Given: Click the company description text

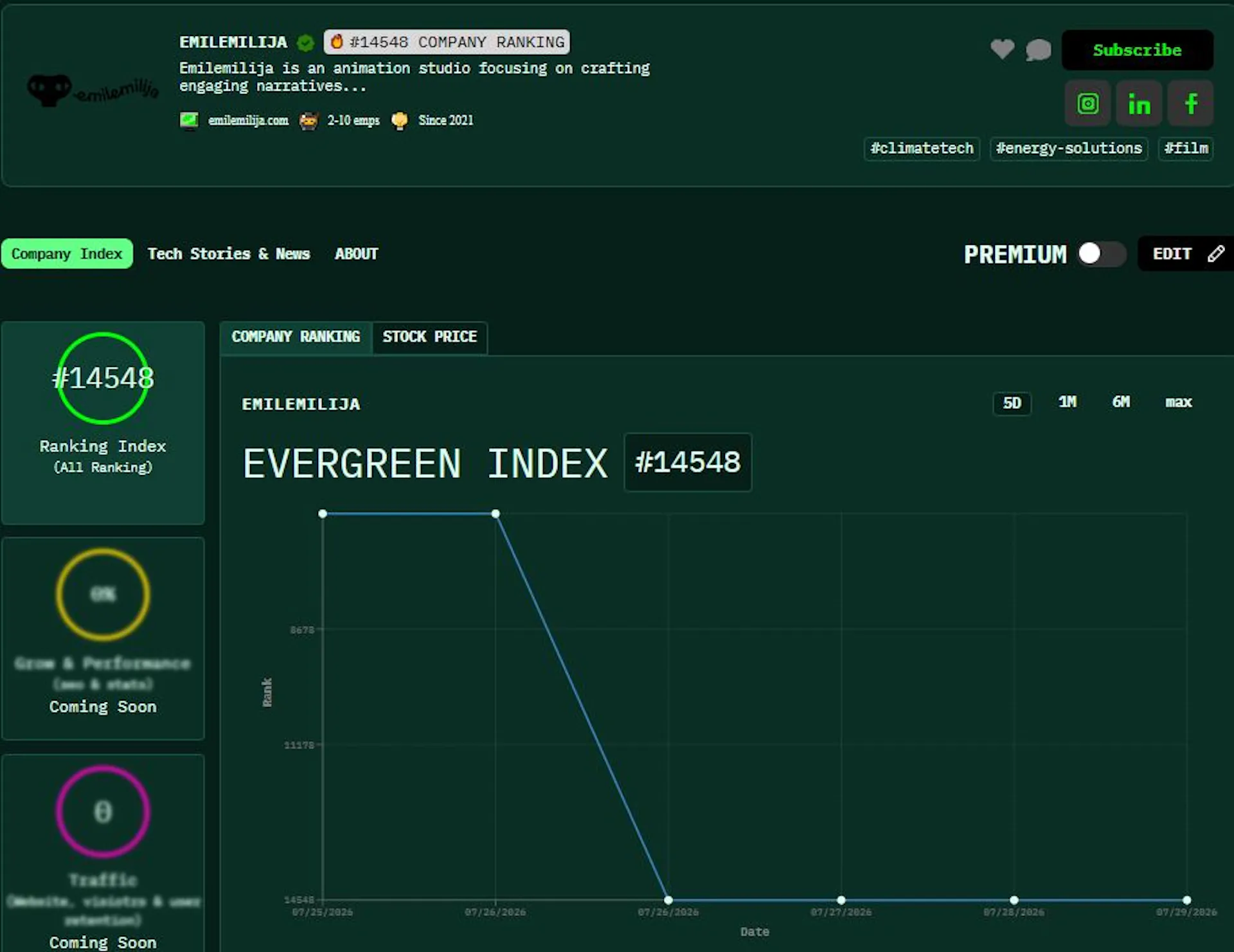Looking at the screenshot, I should click(x=415, y=77).
